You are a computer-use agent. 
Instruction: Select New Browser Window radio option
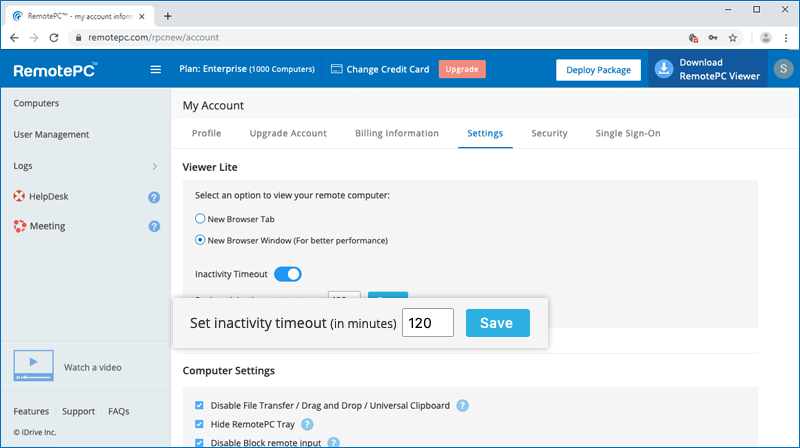coord(200,240)
